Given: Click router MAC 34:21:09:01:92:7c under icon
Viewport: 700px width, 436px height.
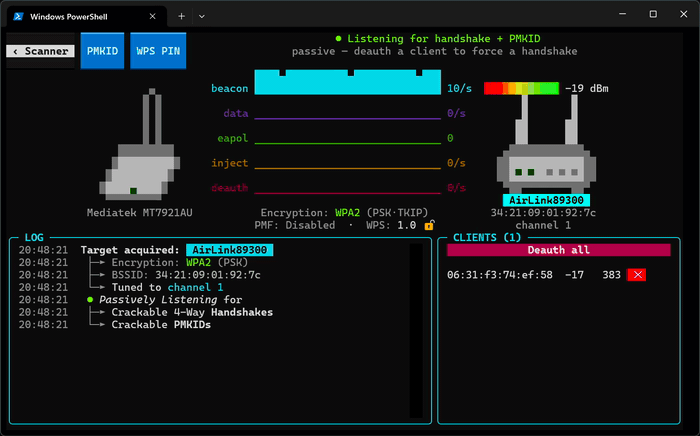Looking at the screenshot, I should (x=543, y=213).
